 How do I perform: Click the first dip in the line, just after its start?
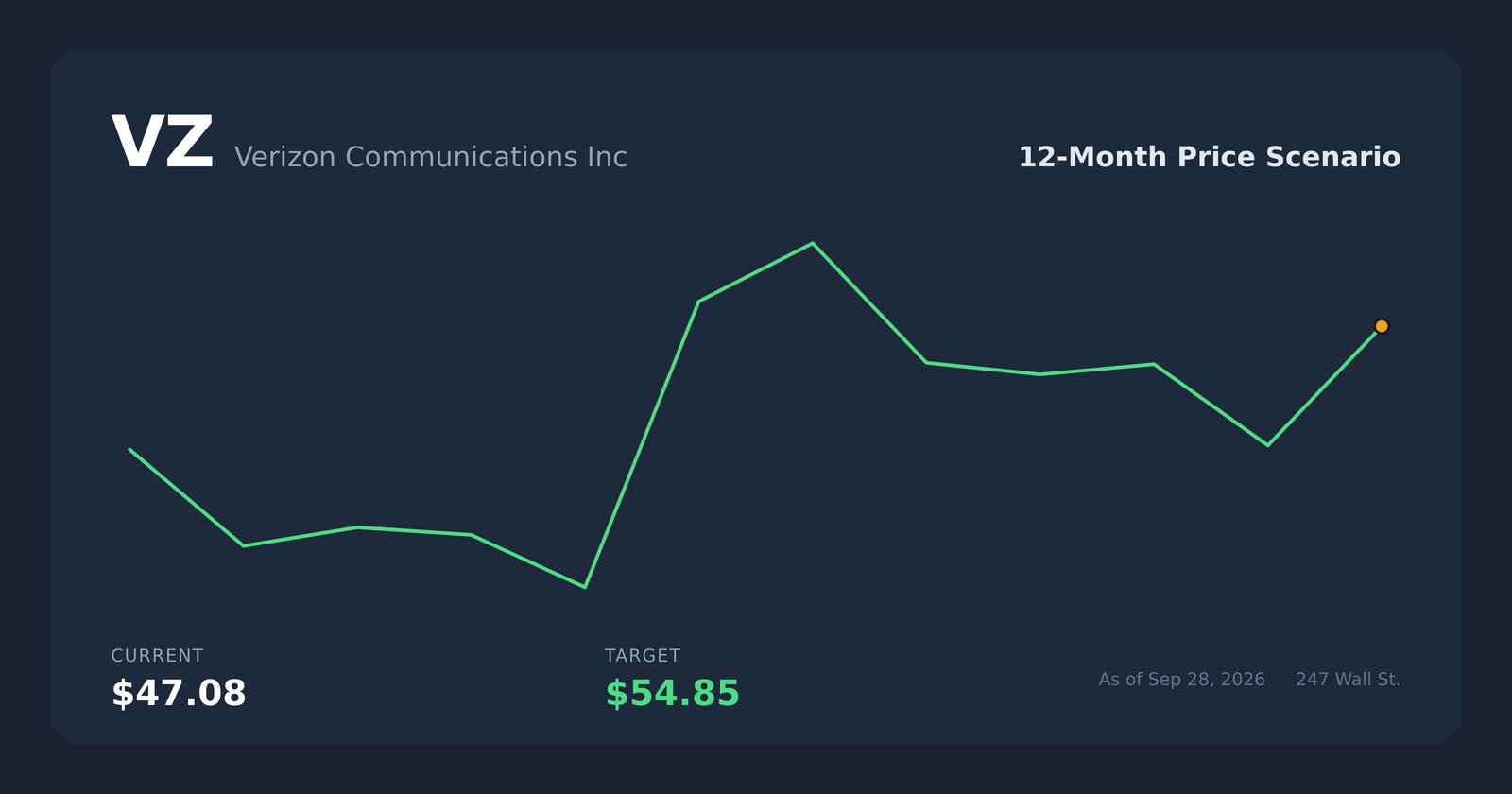[x=244, y=545]
